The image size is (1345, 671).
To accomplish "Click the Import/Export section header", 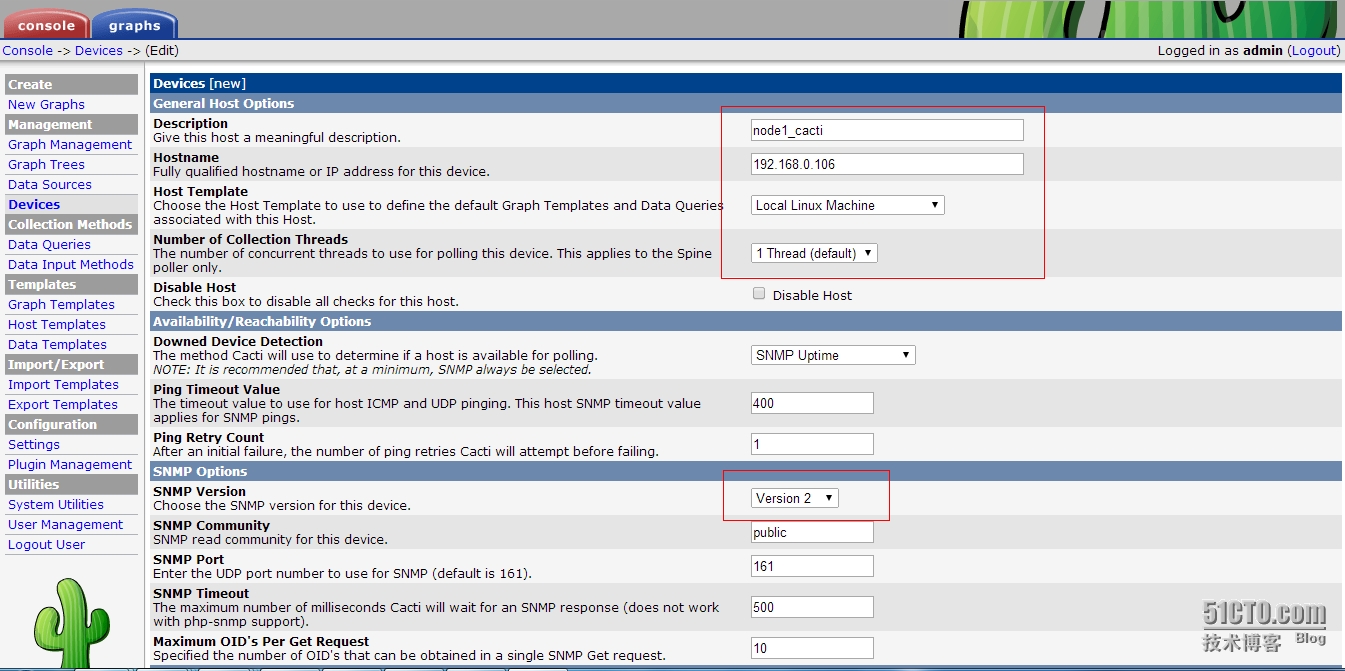I will [x=71, y=364].
